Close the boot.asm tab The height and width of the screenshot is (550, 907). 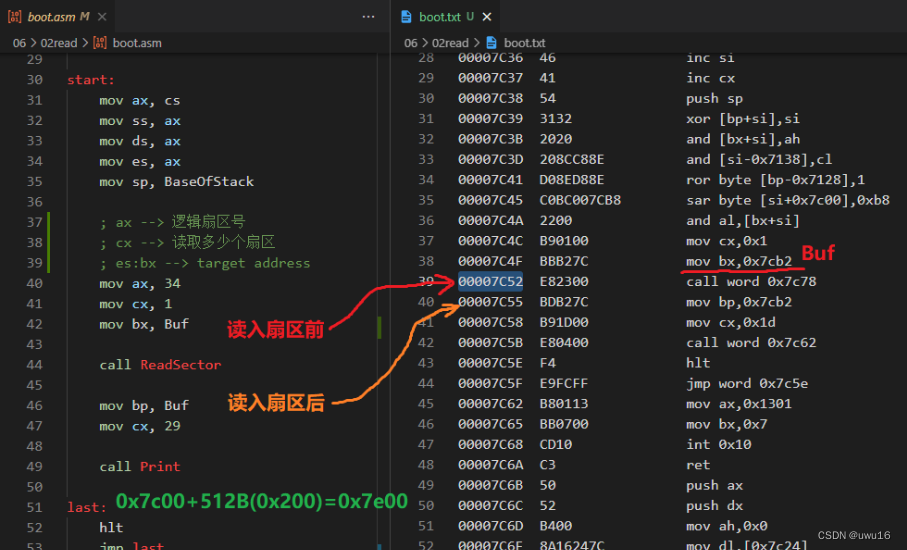[102, 17]
